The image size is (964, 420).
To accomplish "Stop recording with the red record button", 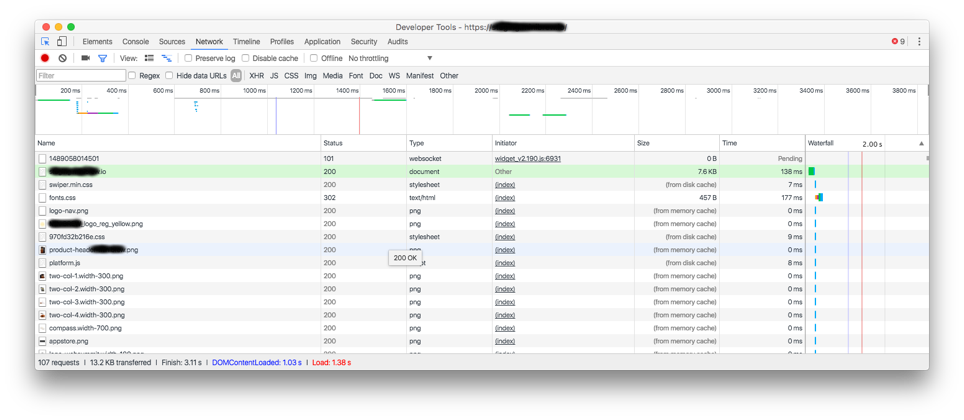I will pos(45,58).
